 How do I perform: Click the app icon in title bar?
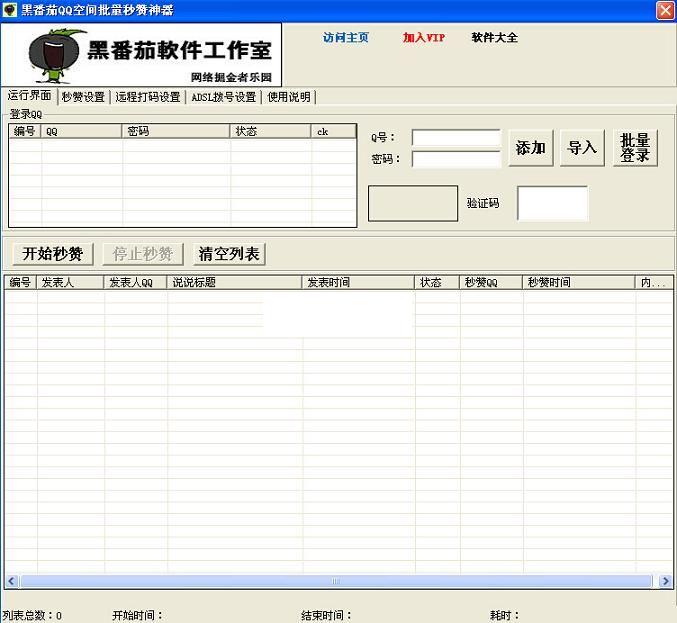10,10
